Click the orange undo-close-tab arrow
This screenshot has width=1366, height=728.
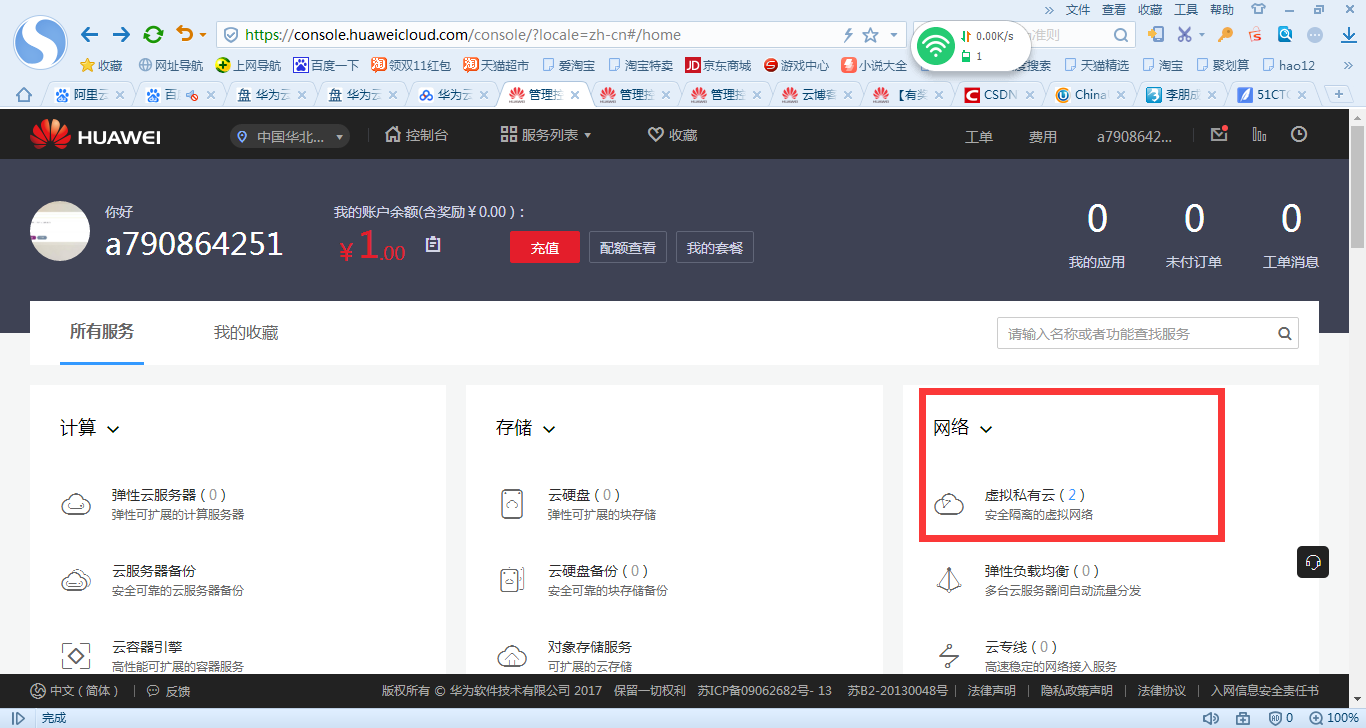click(184, 34)
